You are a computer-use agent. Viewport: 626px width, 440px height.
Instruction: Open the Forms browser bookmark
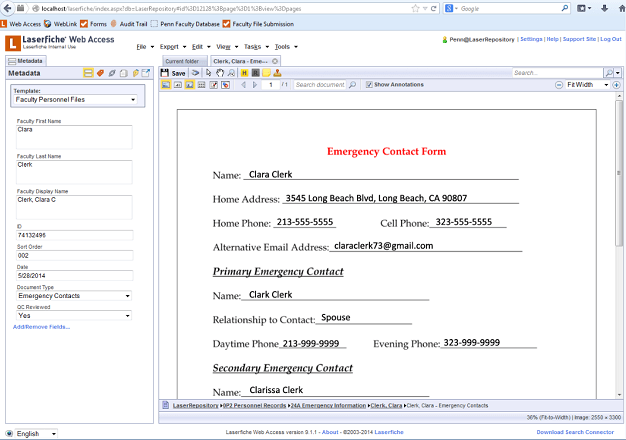click(94, 24)
